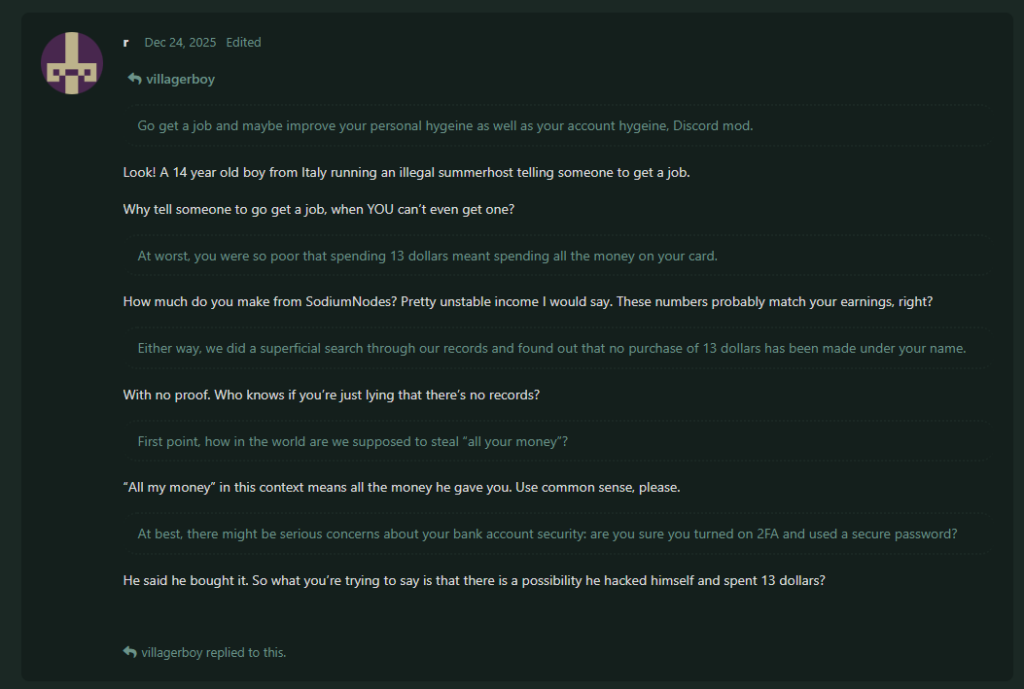Click the line 'Why tell someone to go get a job'
Screen dimensions: 1024x689
tap(319, 210)
